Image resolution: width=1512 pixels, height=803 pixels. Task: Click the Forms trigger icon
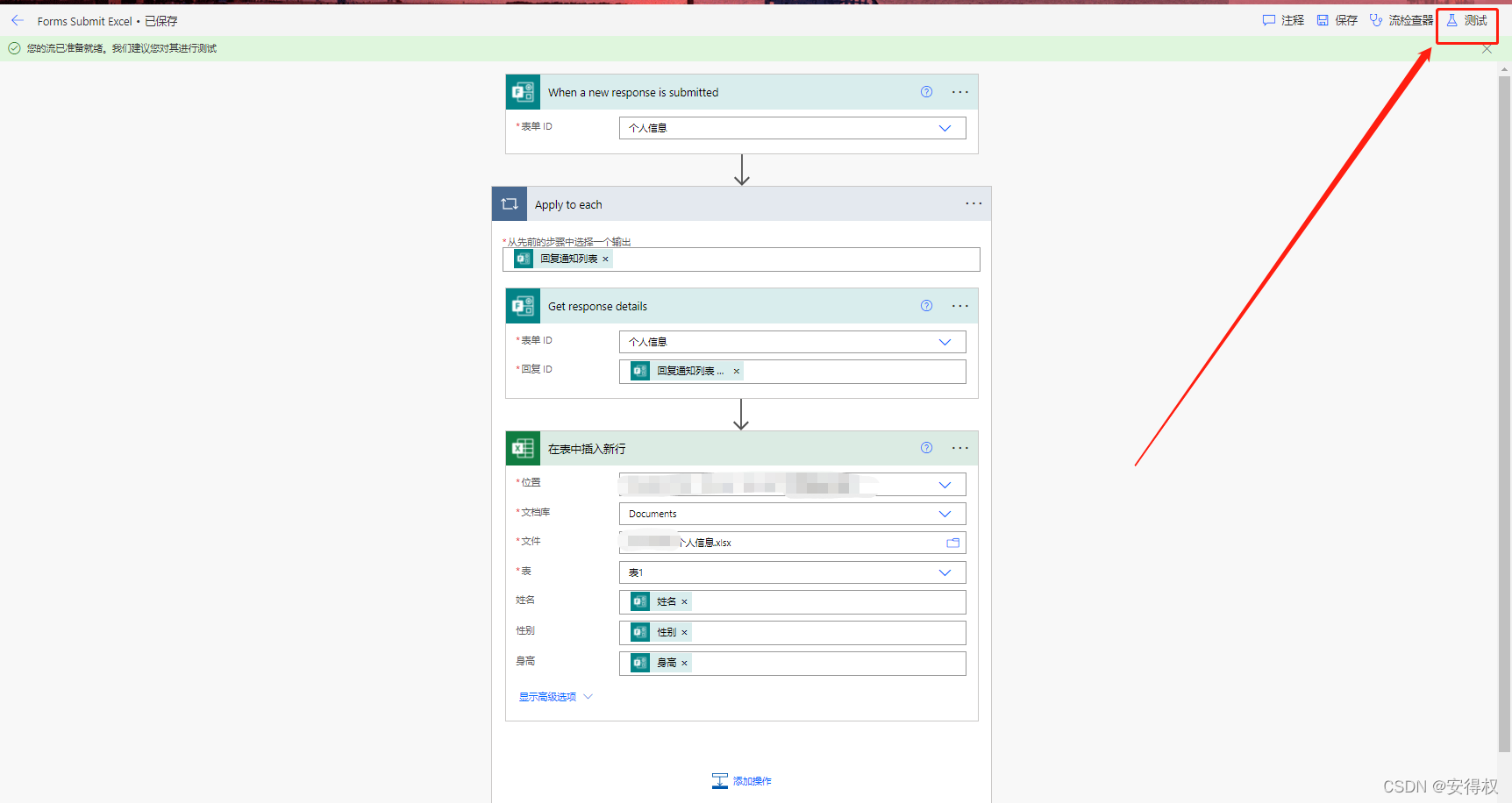click(x=523, y=92)
